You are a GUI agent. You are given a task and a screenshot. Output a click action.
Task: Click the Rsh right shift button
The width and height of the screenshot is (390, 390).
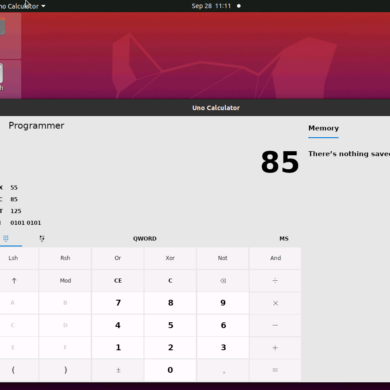(x=65, y=258)
